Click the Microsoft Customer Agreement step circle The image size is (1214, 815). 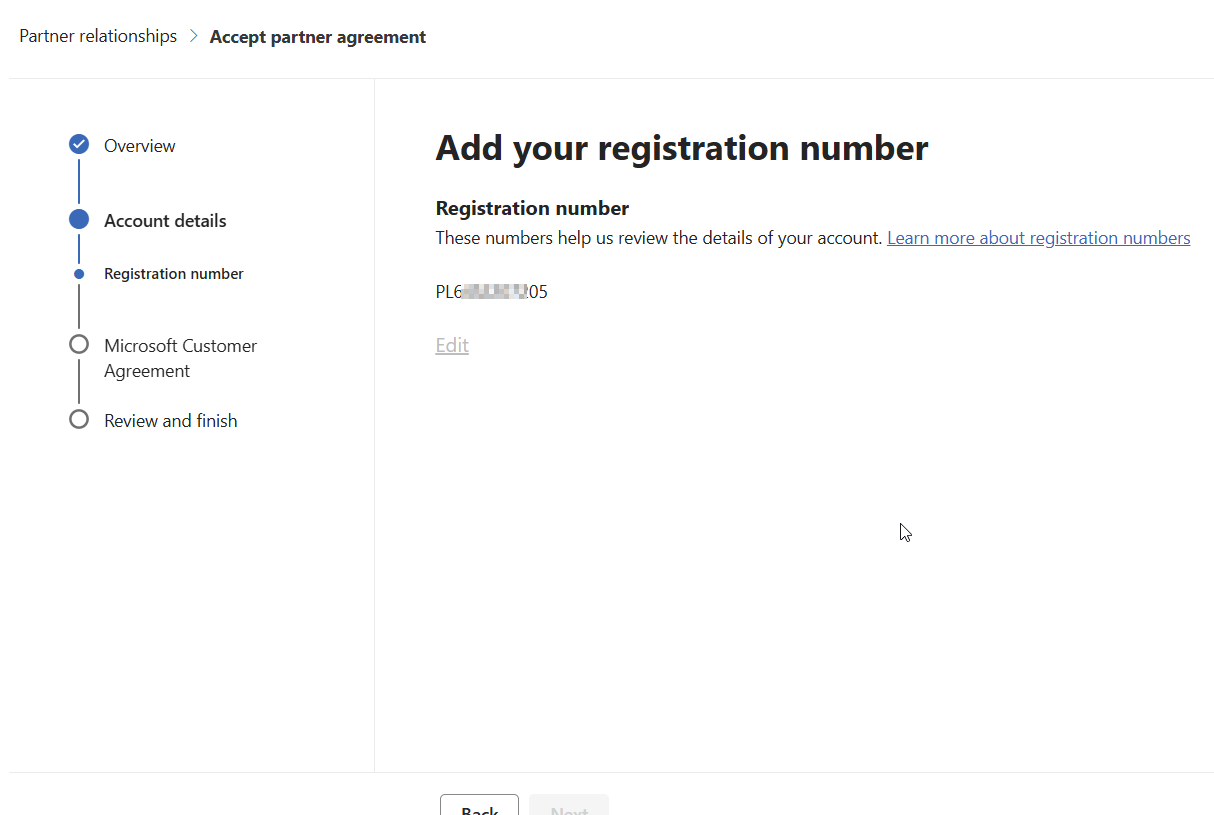click(79, 345)
